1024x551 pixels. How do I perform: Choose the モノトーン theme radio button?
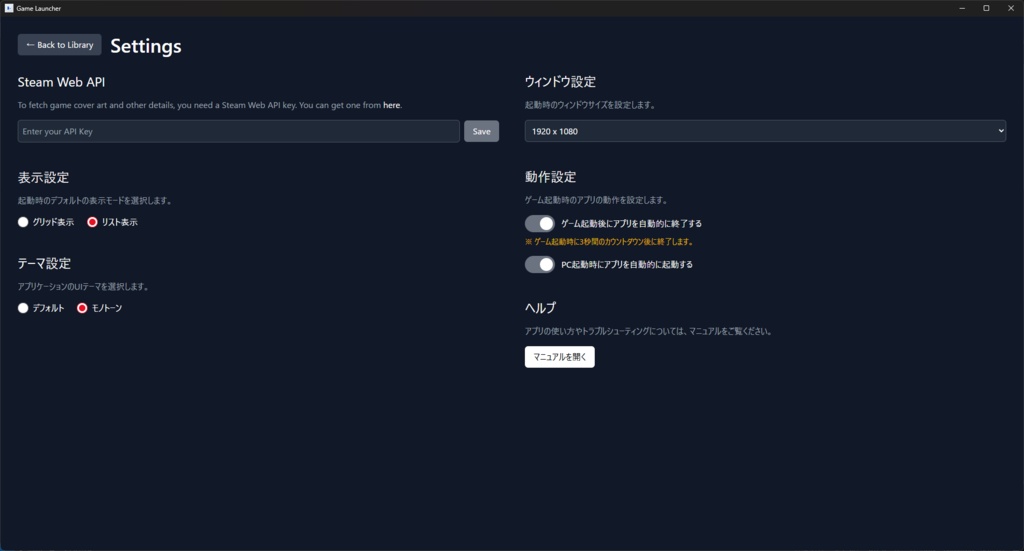point(82,308)
